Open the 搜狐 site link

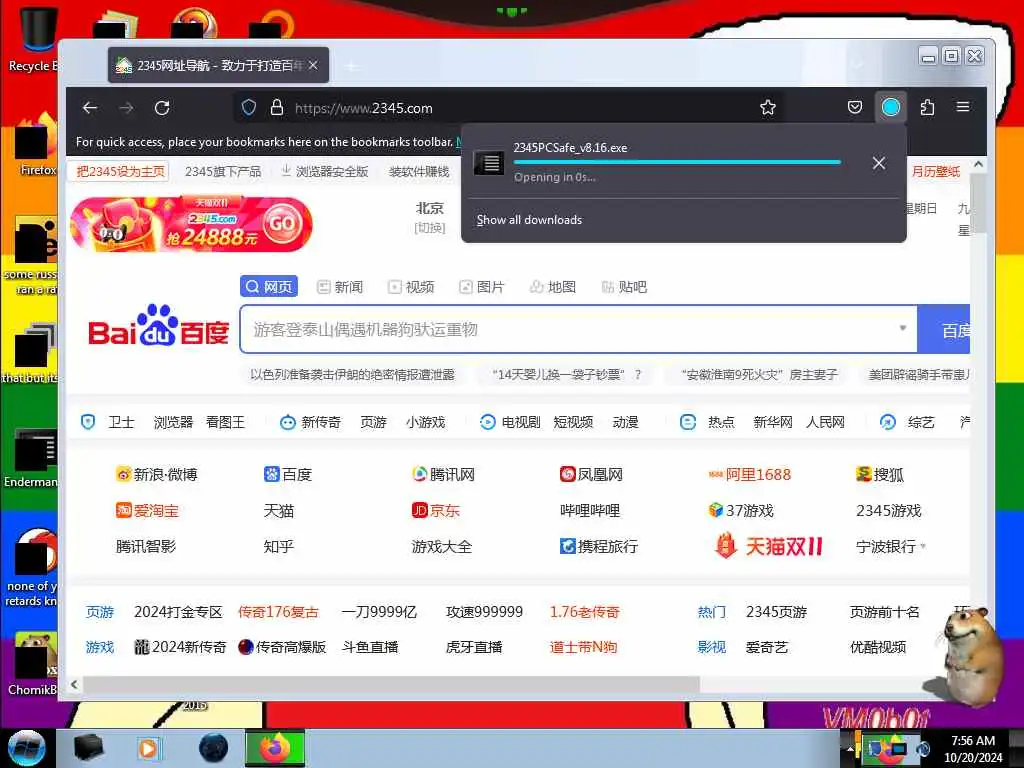click(x=880, y=474)
